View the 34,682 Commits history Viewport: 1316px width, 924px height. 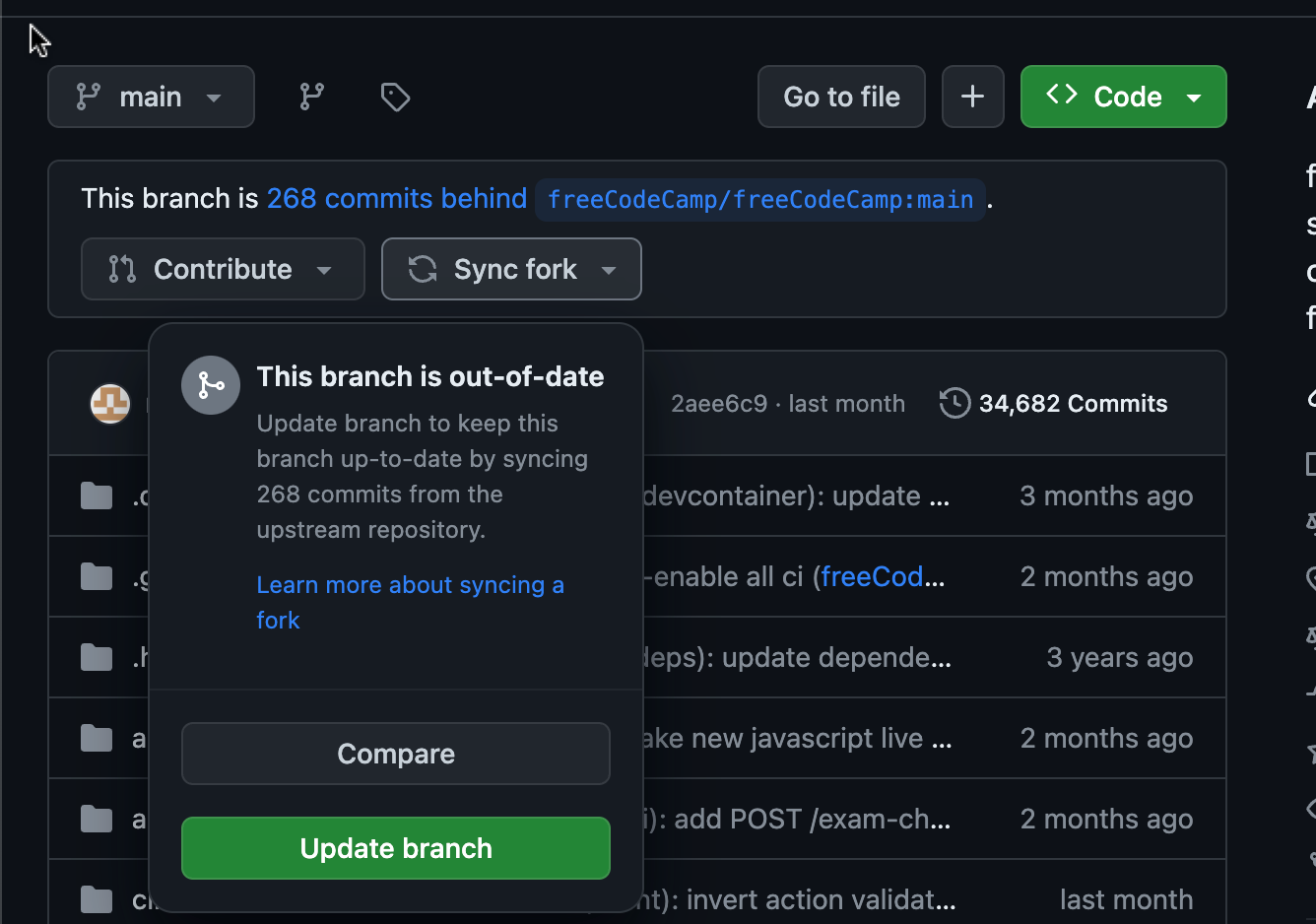point(1072,403)
